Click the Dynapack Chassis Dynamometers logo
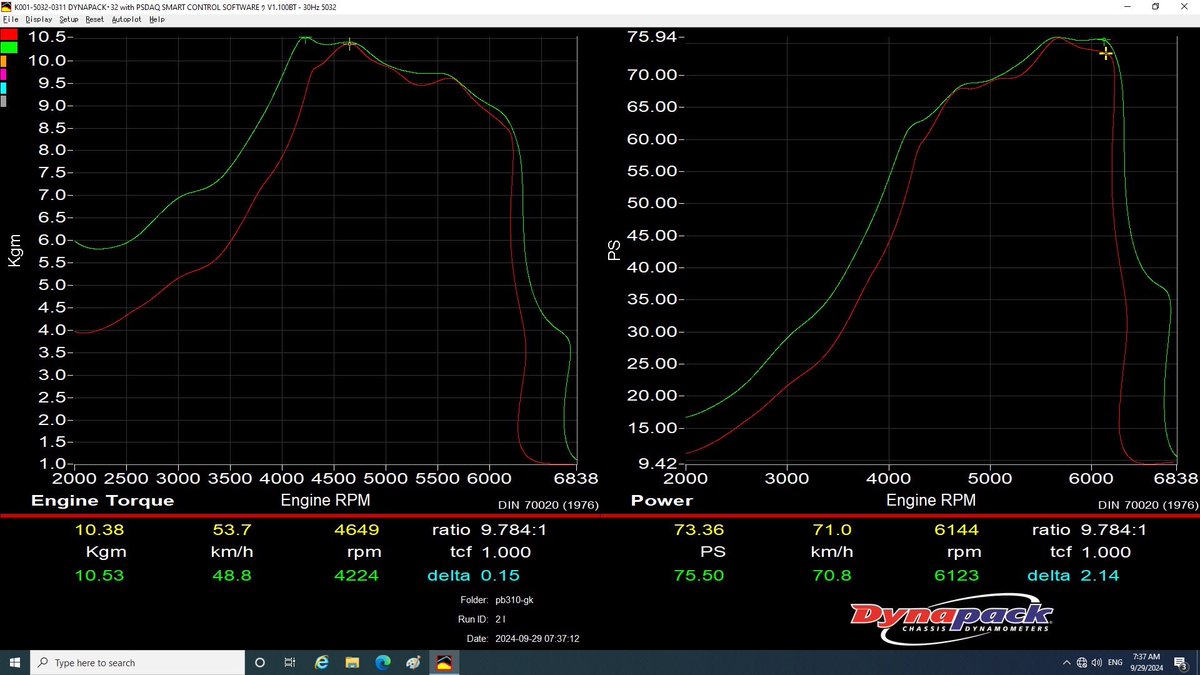The height and width of the screenshot is (675, 1200). (x=951, y=618)
